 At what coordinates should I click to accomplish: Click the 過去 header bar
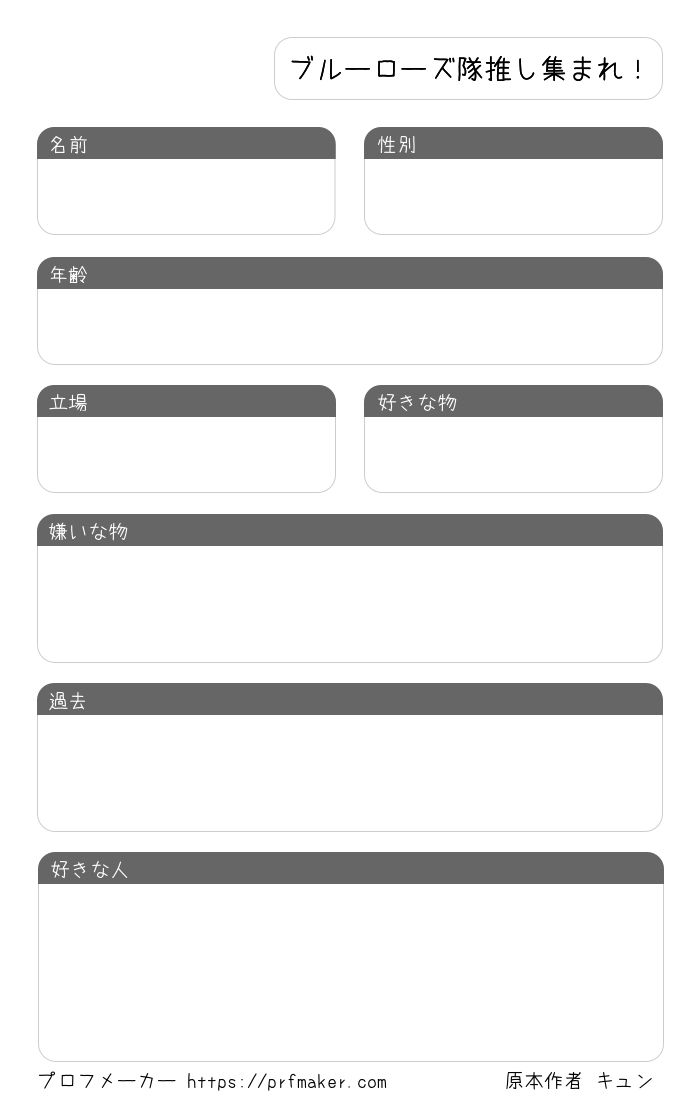[350, 699]
